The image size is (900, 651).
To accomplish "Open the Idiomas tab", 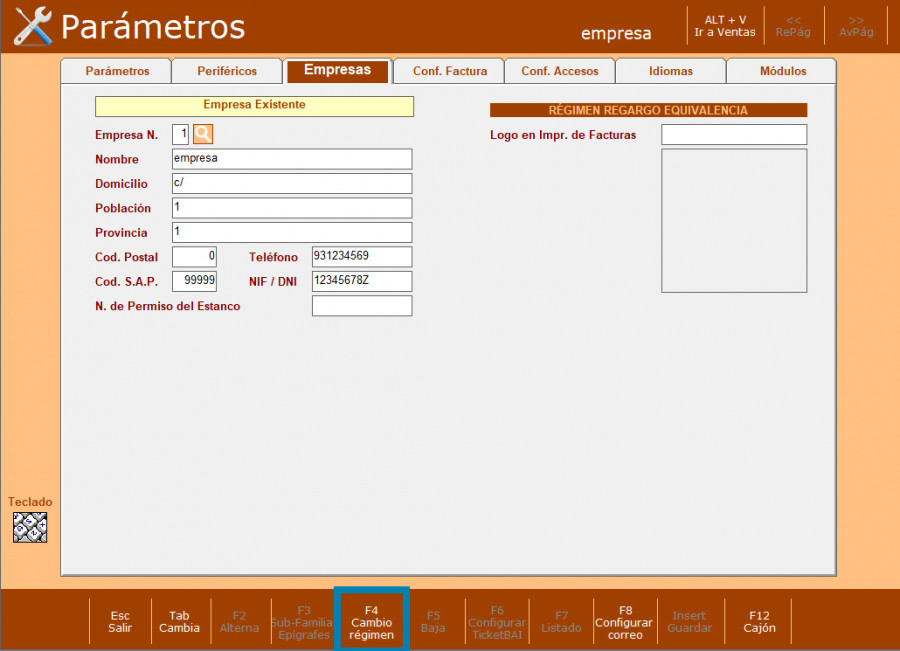I will [671, 71].
